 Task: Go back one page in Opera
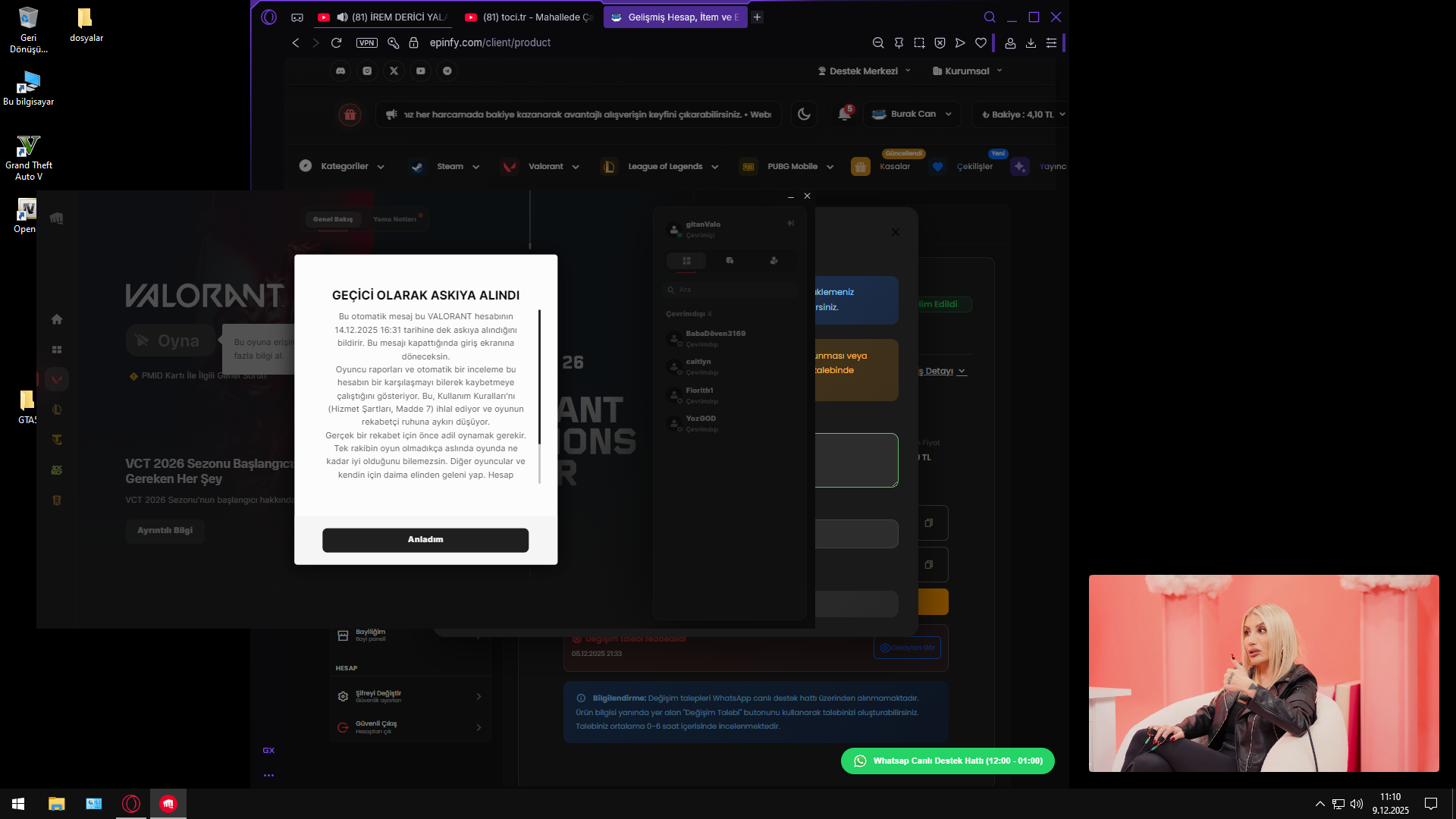point(296,43)
